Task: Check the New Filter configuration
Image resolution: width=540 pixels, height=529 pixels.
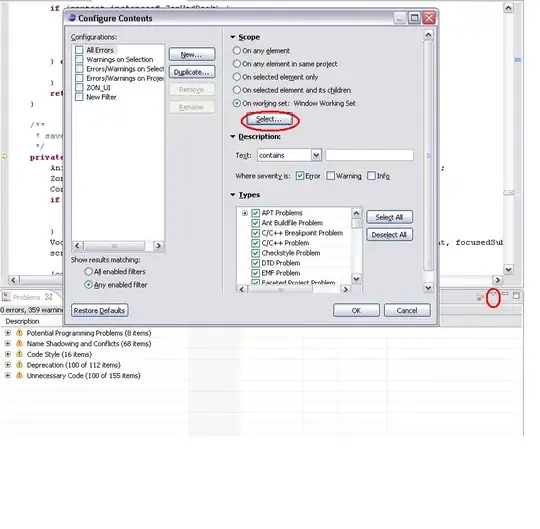Action: tap(79, 97)
